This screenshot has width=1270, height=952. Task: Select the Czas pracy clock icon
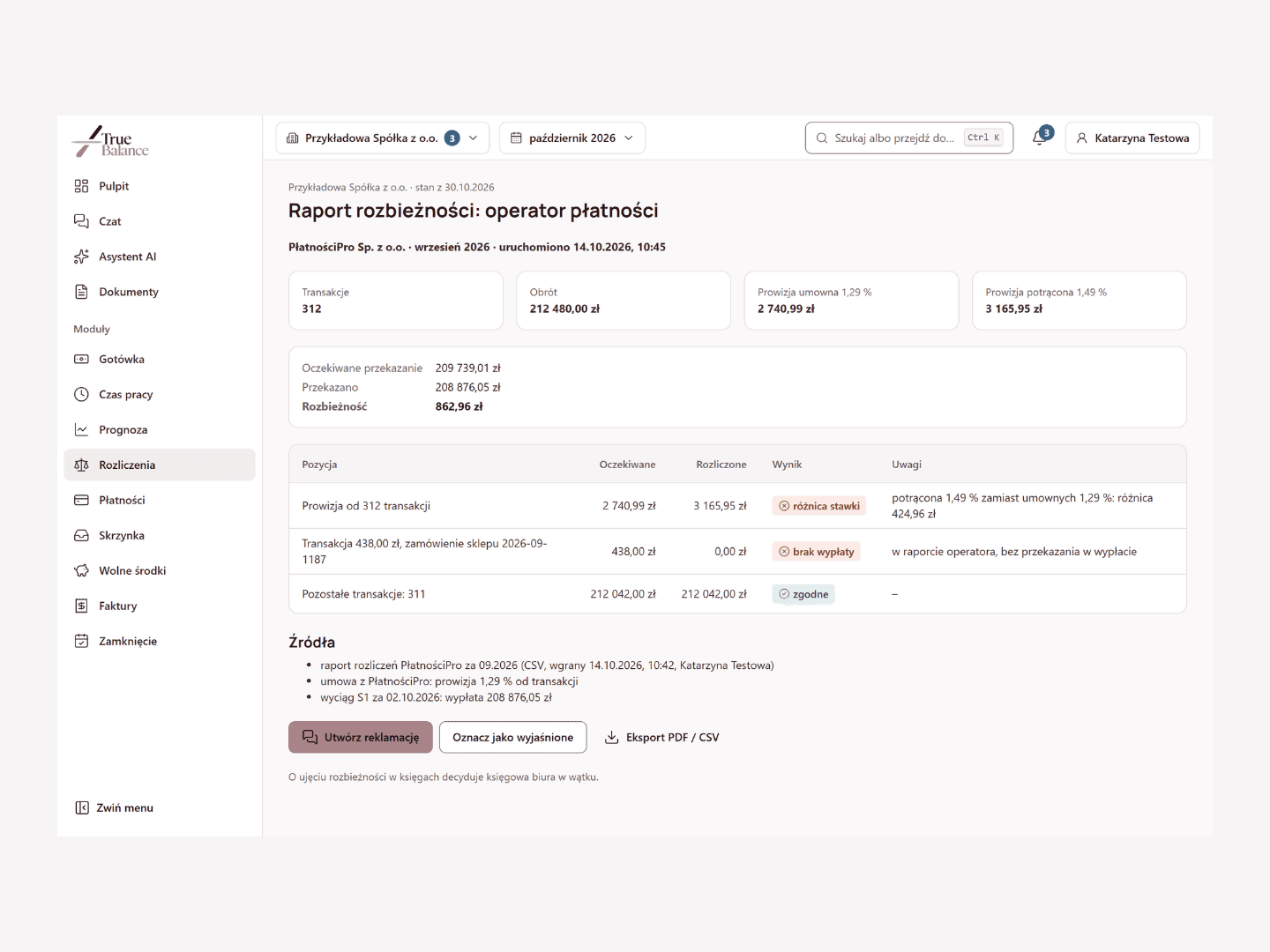[81, 394]
